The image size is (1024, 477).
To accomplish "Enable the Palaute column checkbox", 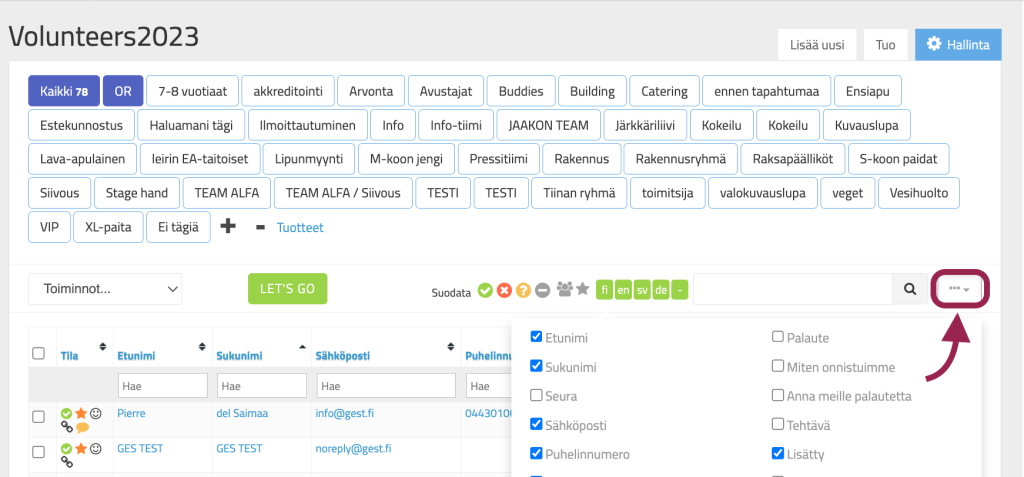I will coord(778,338).
